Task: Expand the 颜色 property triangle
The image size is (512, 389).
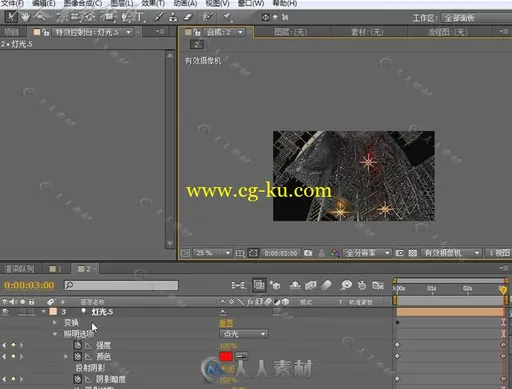Action: (66, 356)
